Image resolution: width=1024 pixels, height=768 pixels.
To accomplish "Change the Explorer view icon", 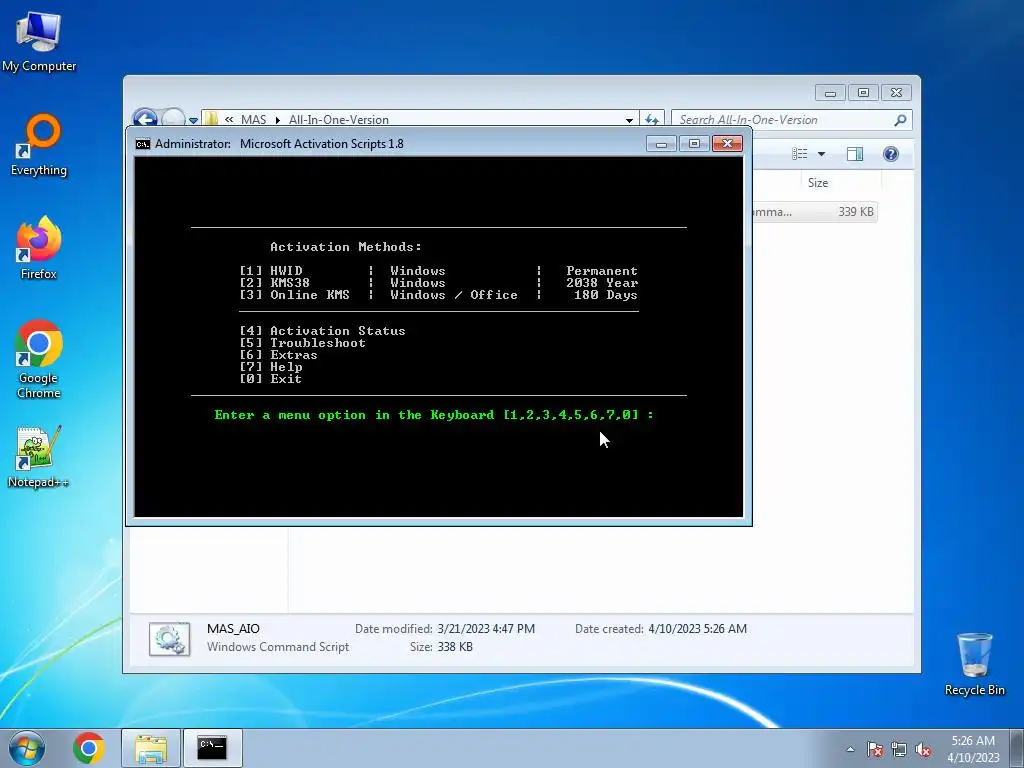I will [800, 153].
